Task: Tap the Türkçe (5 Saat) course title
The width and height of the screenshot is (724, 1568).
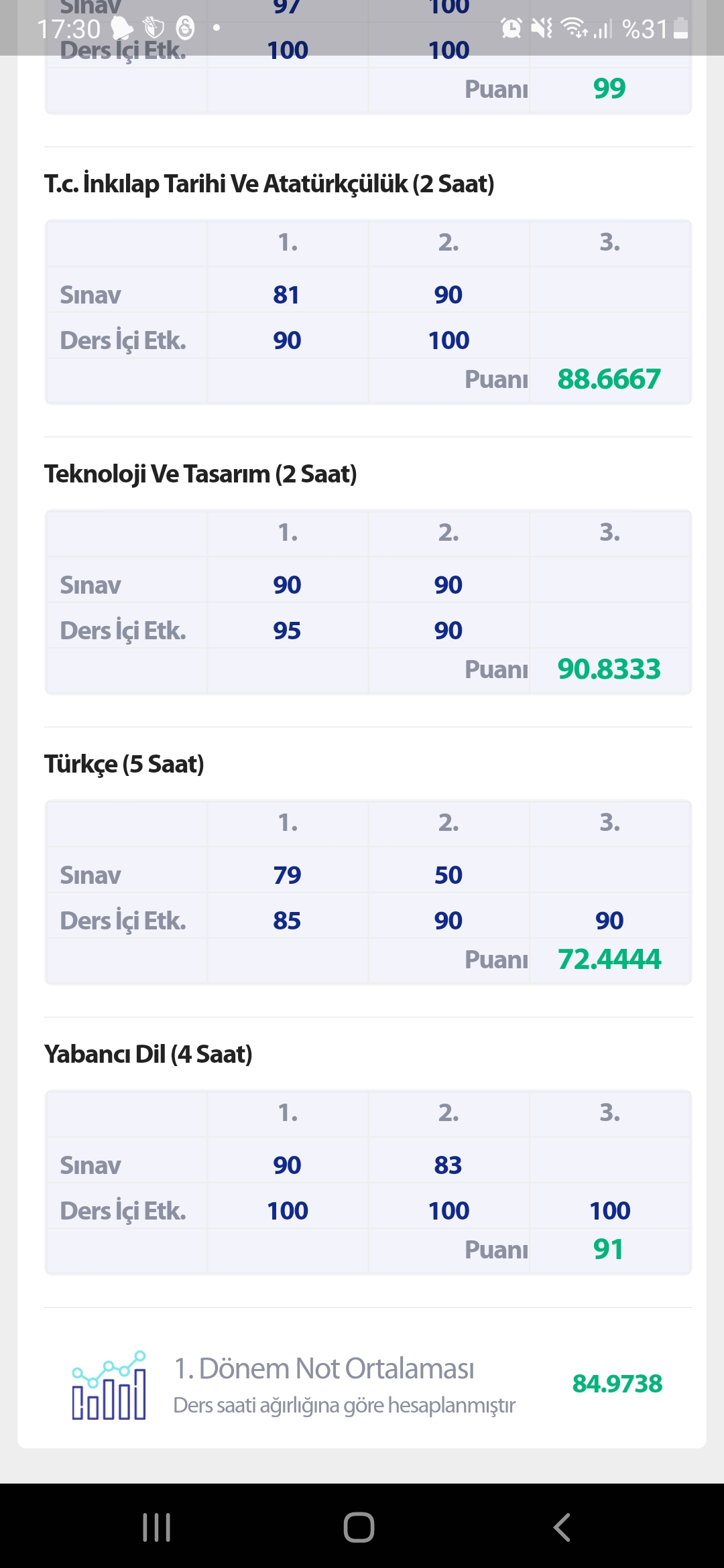Action: [124, 764]
